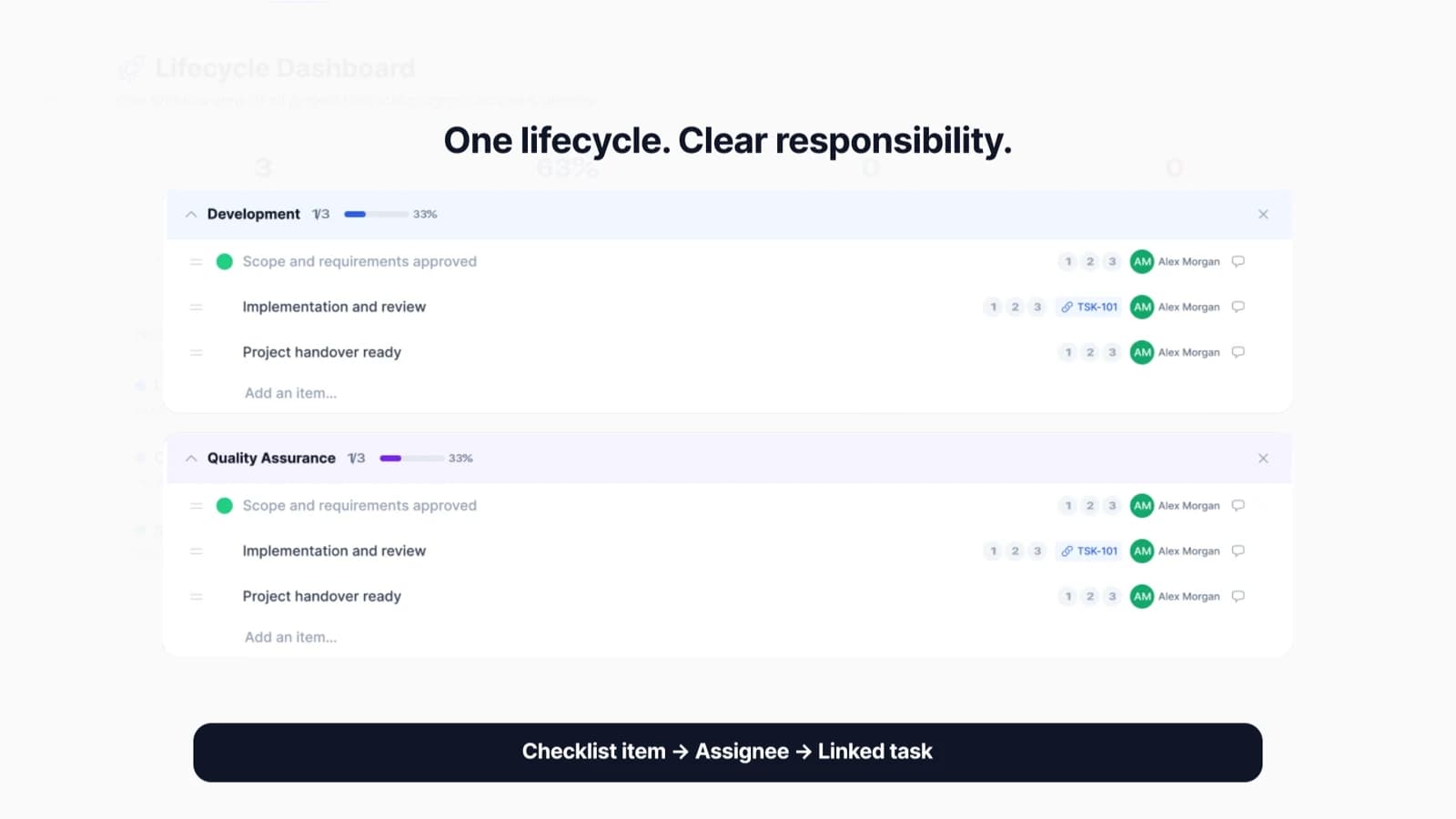1456x819 pixels.
Task: Click Development's Scope and requirements approved text
Action: [359, 262]
